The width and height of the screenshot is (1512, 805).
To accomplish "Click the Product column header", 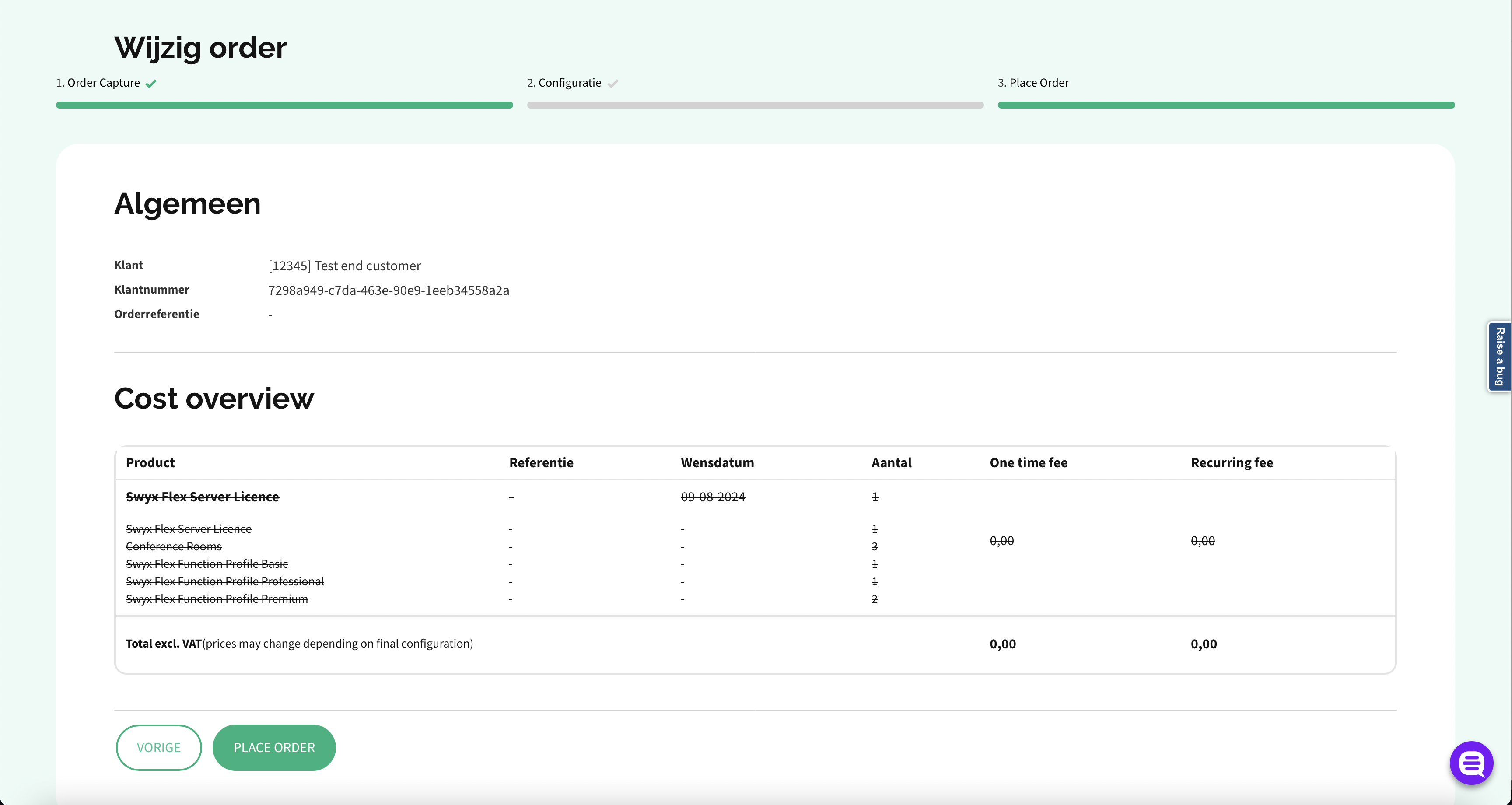I will point(150,463).
